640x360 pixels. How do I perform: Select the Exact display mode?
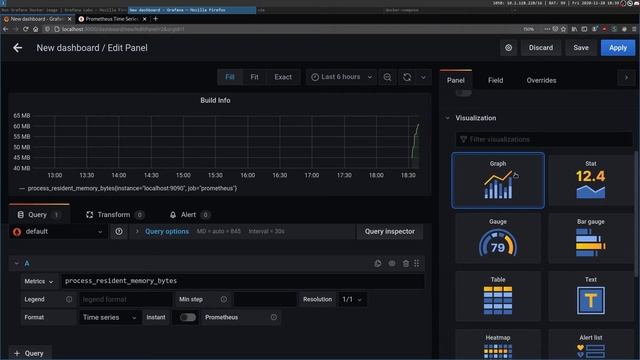tap(283, 77)
